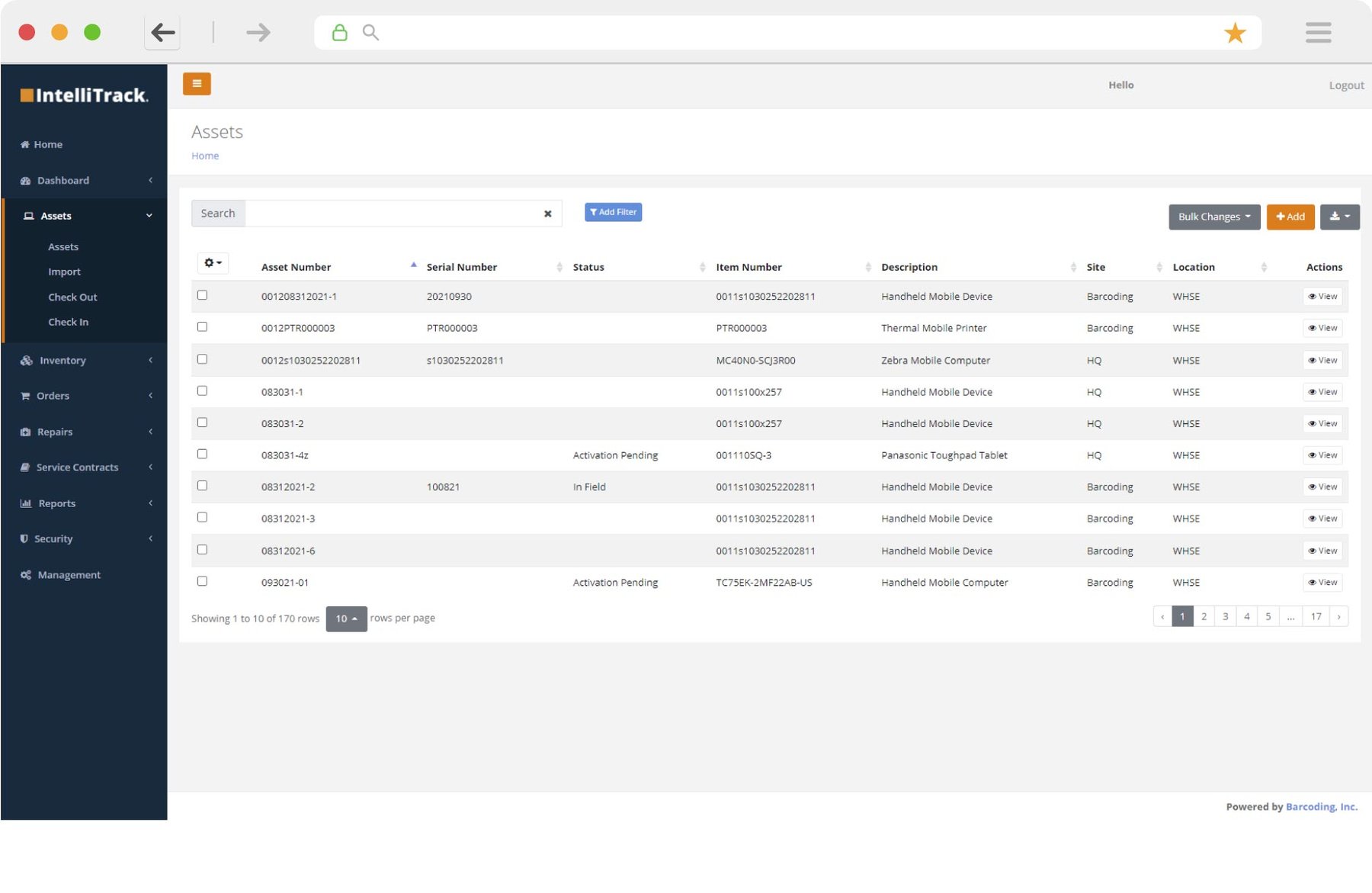
Task: Tick the row checkbox for 0012PTR000003
Action: click(x=202, y=326)
